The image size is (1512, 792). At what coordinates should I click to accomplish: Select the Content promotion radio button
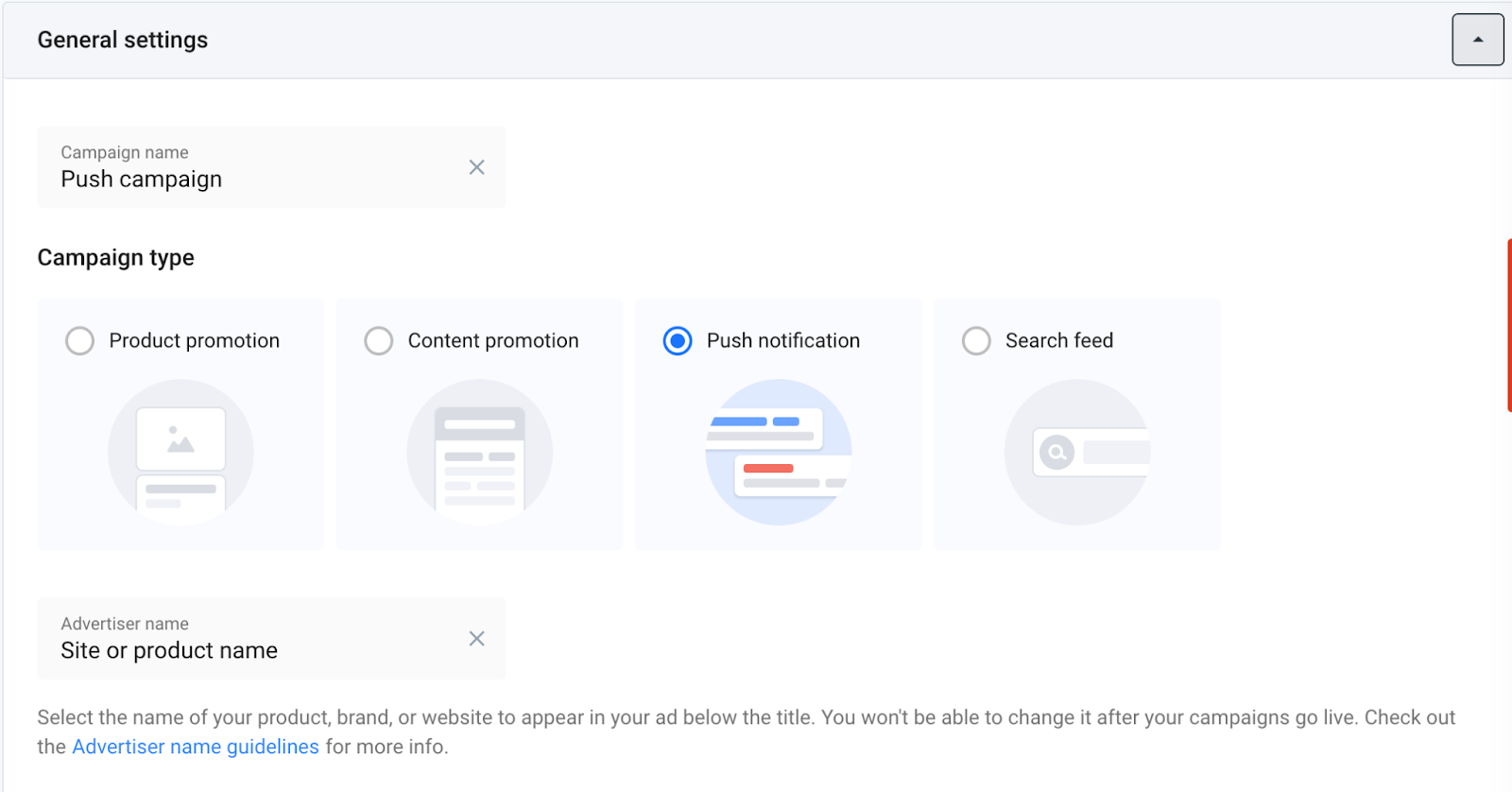378,341
